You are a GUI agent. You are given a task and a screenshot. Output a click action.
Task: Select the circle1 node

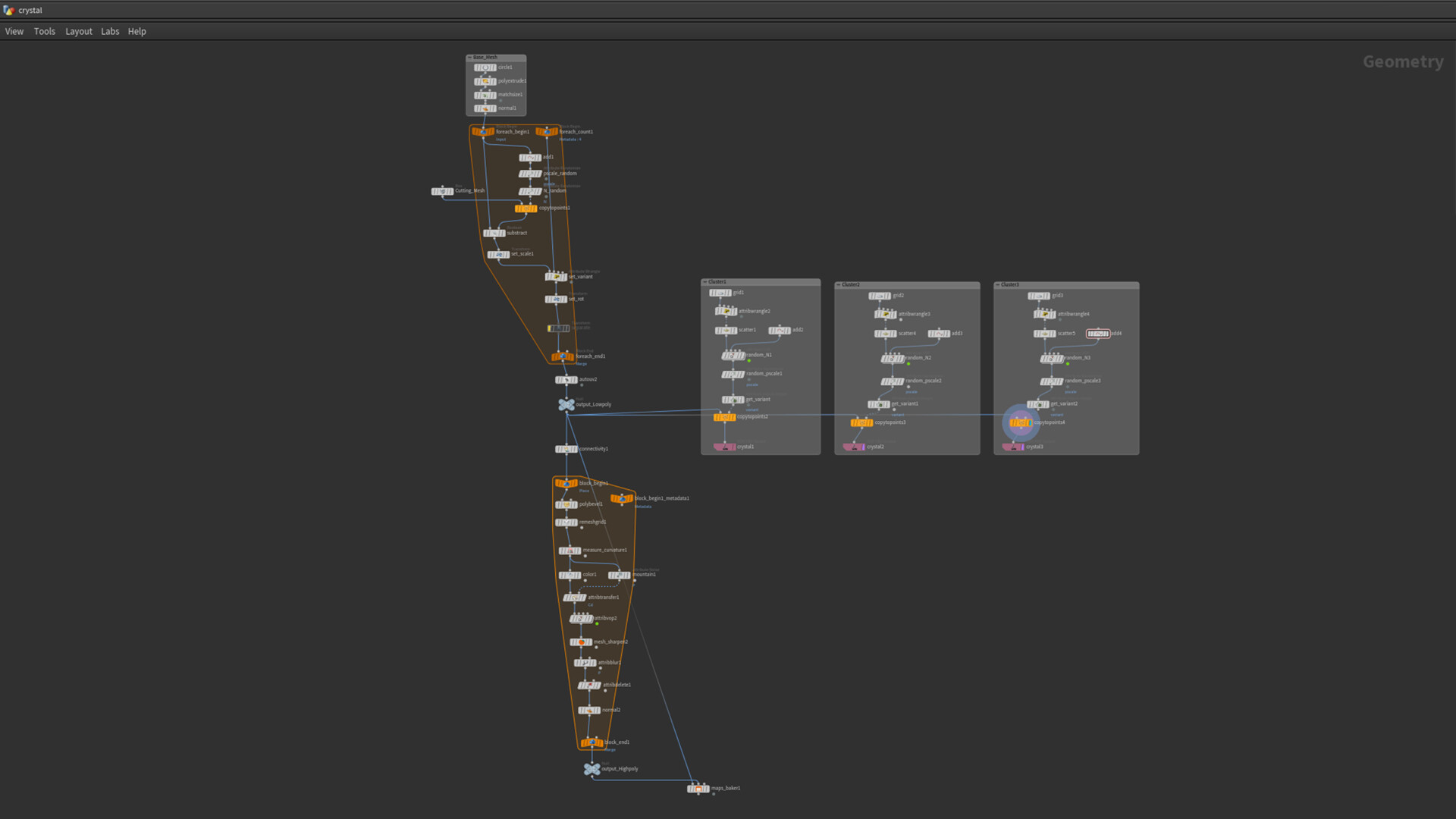(485, 67)
